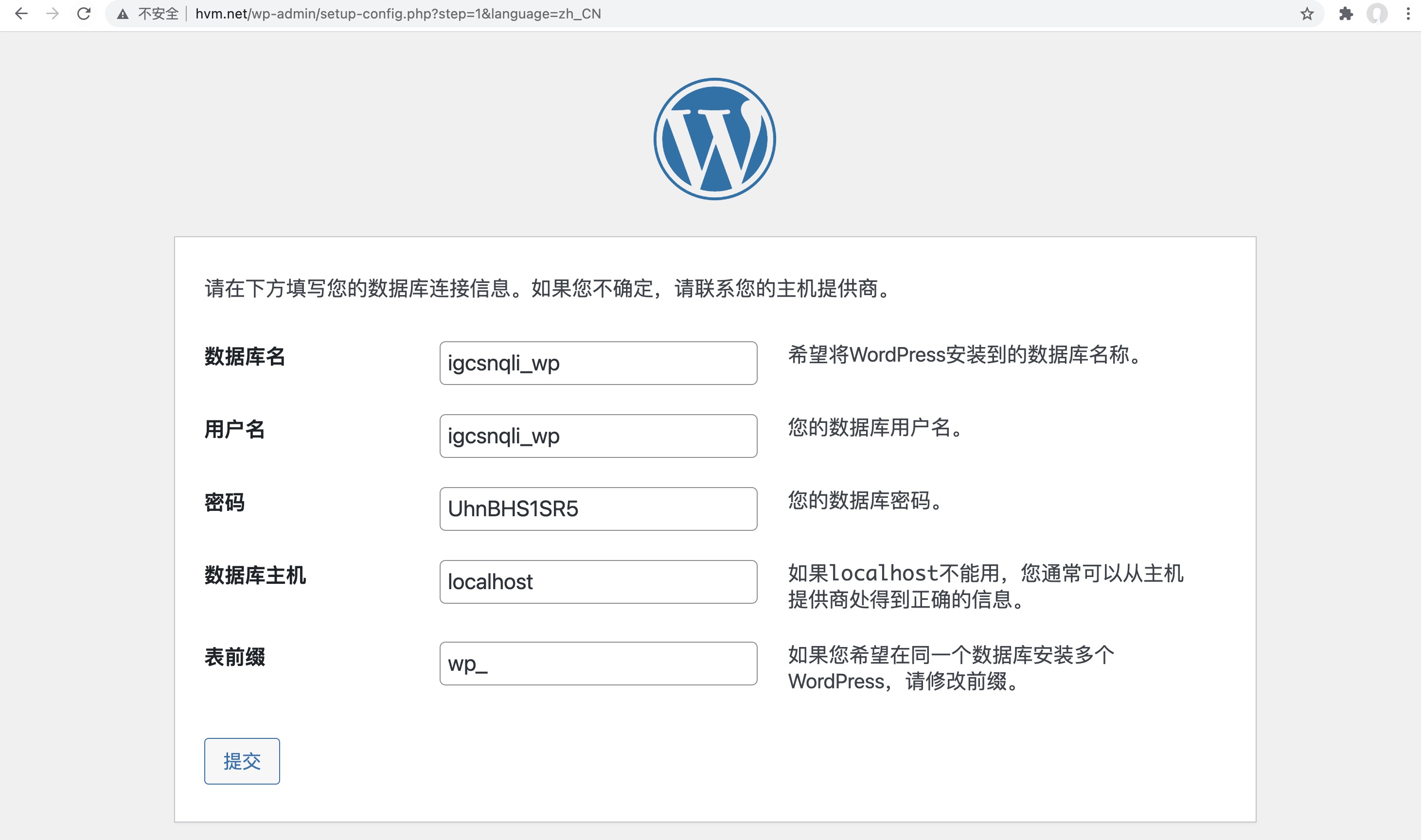Open the browser profile avatar
Image resolution: width=1421 pixels, height=840 pixels.
[1377, 14]
